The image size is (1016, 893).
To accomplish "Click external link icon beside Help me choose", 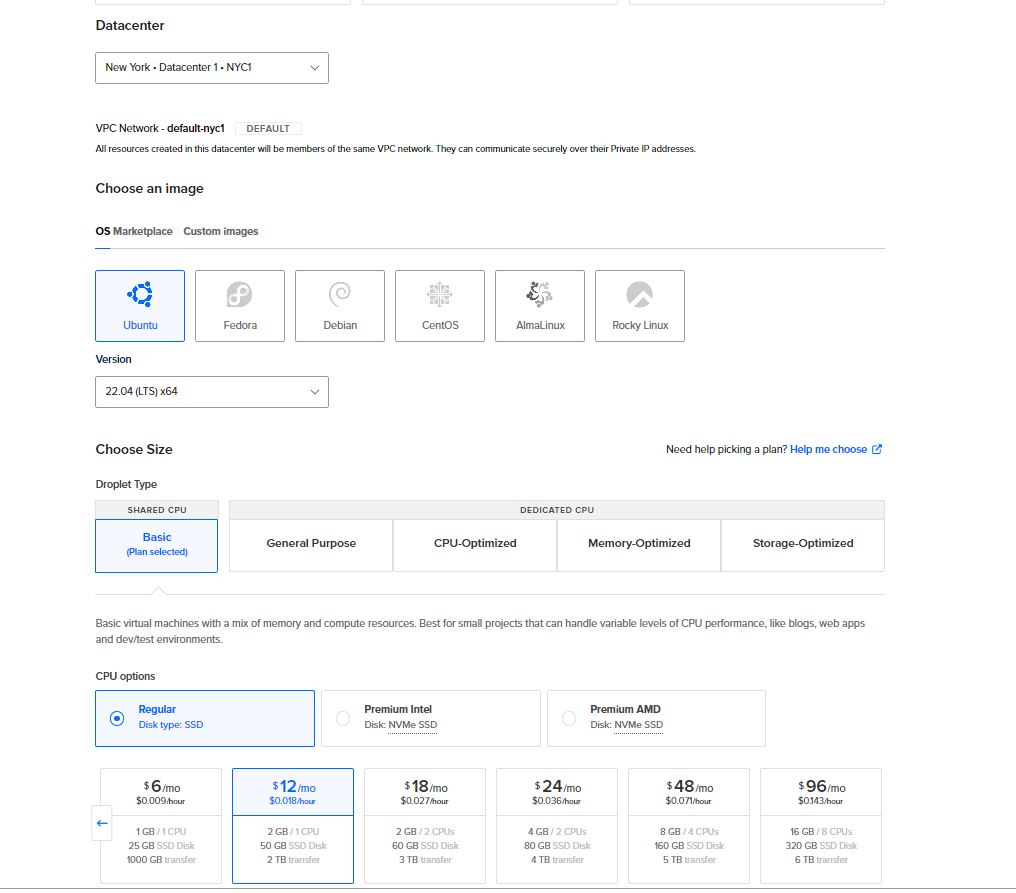I will [x=877, y=450].
